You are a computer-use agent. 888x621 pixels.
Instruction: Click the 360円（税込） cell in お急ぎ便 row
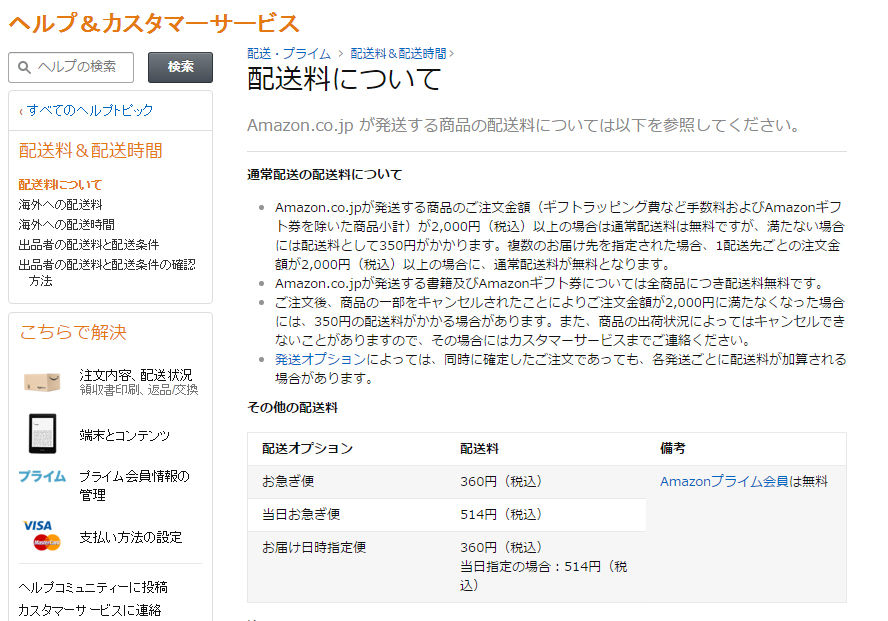[501, 482]
